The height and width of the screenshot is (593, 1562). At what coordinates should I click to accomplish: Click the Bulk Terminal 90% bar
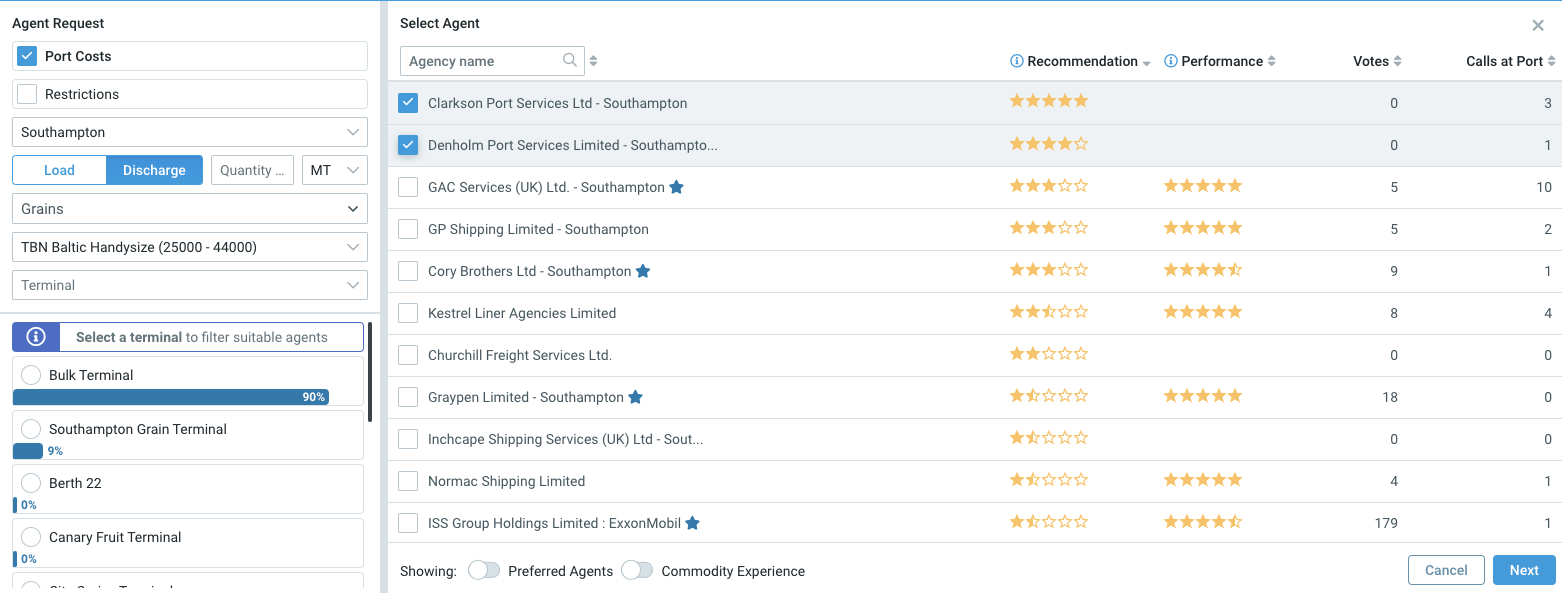pyautogui.click(x=171, y=397)
